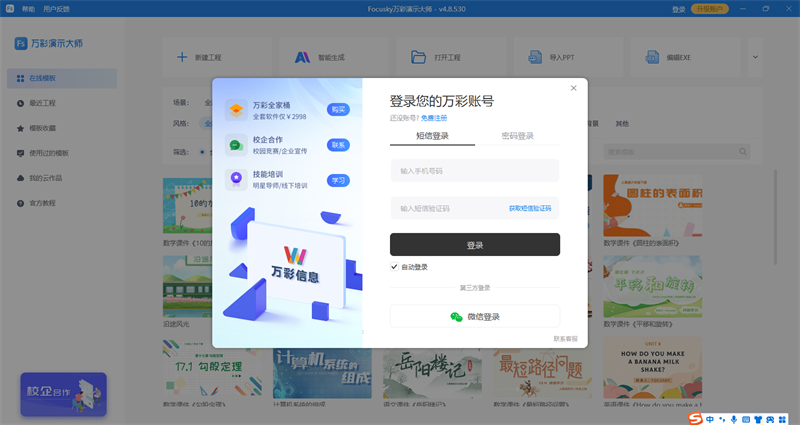Select 在线模板 in the sidebar
The width and height of the screenshot is (800, 425).
pos(62,79)
